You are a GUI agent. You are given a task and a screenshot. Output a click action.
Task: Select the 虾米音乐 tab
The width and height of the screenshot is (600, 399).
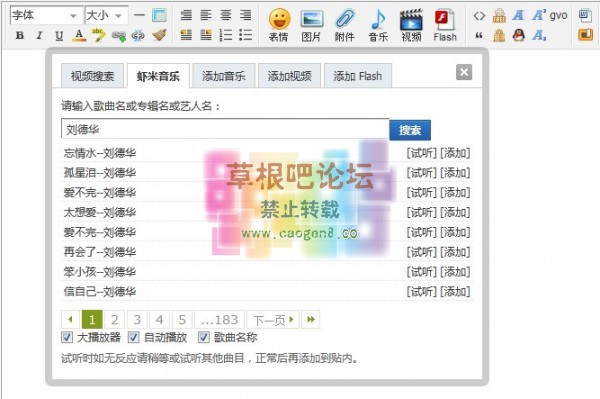click(x=158, y=76)
